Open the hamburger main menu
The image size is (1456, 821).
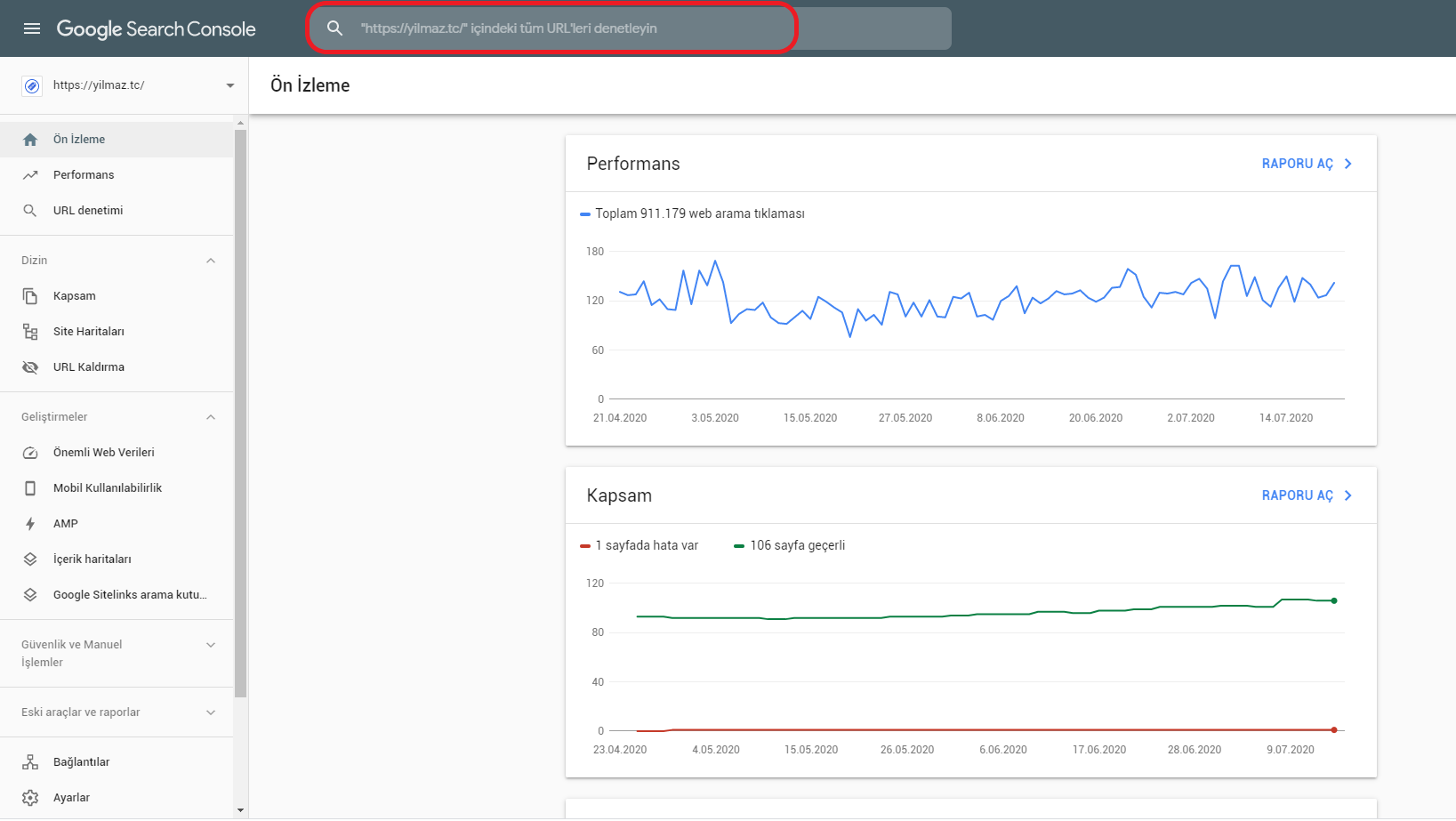point(32,28)
